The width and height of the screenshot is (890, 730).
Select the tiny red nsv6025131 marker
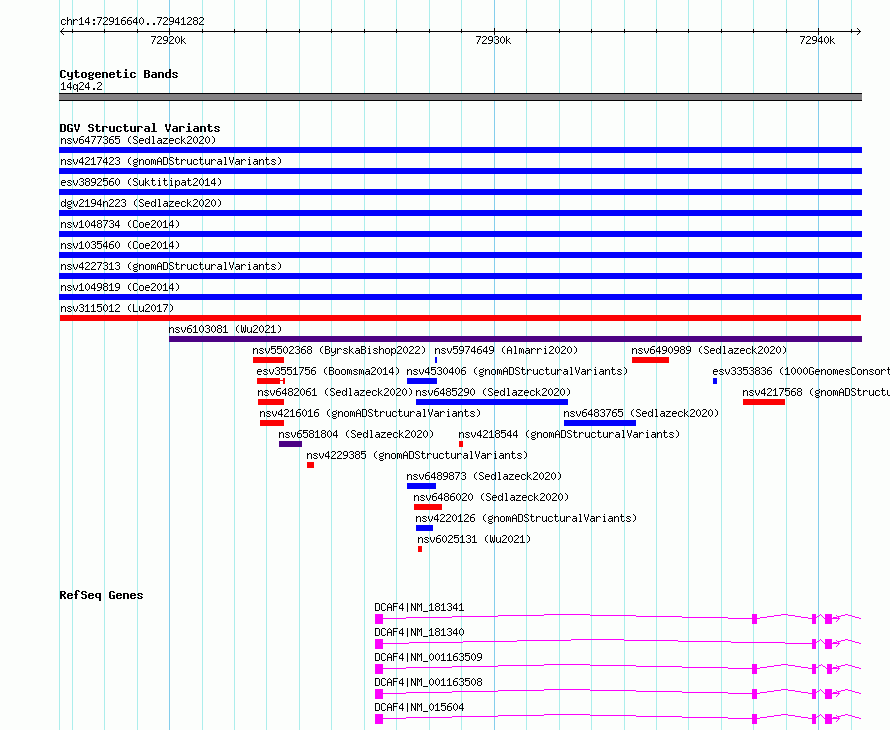pos(420,549)
